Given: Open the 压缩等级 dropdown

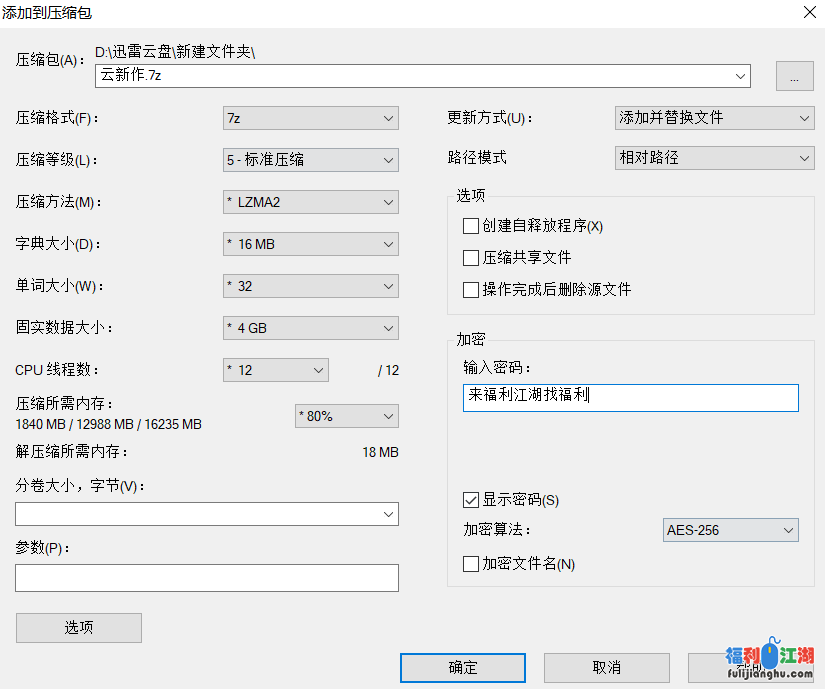Looking at the screenshot, I should click(x=310, y=160).
